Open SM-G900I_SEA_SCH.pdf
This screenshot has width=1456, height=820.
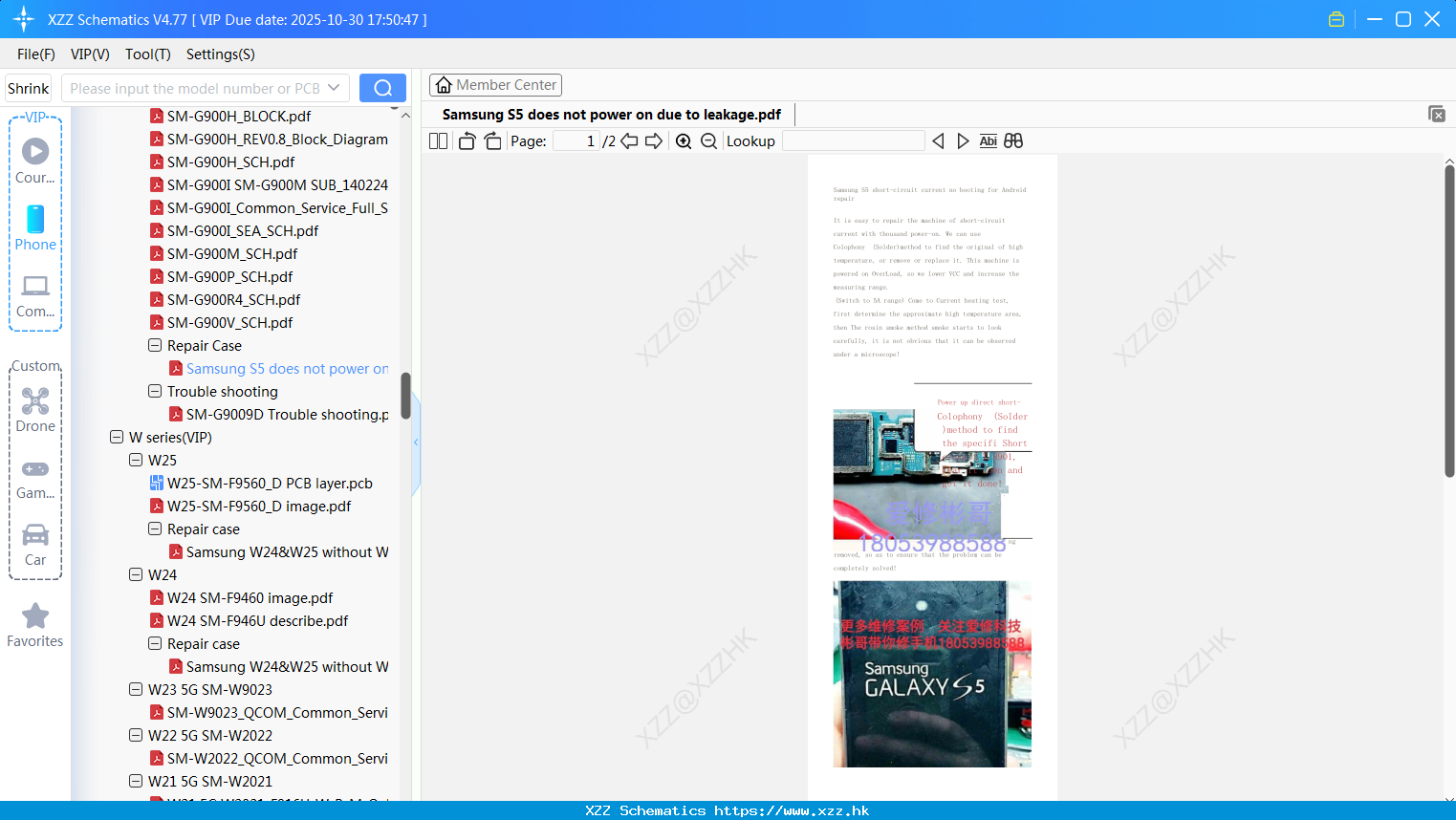click(x=243, y=230)
